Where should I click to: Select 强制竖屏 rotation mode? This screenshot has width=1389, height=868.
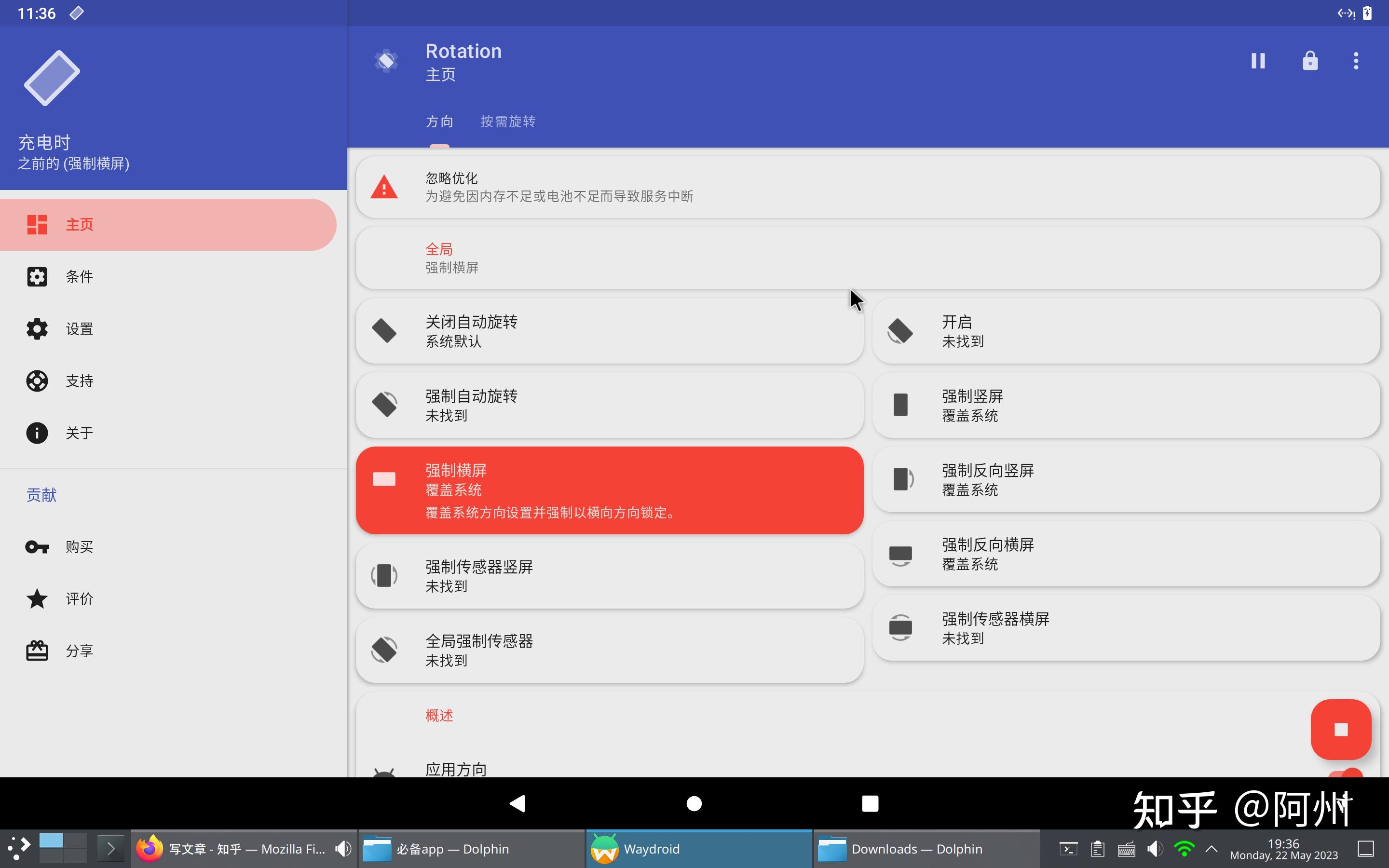(1125, 405)
